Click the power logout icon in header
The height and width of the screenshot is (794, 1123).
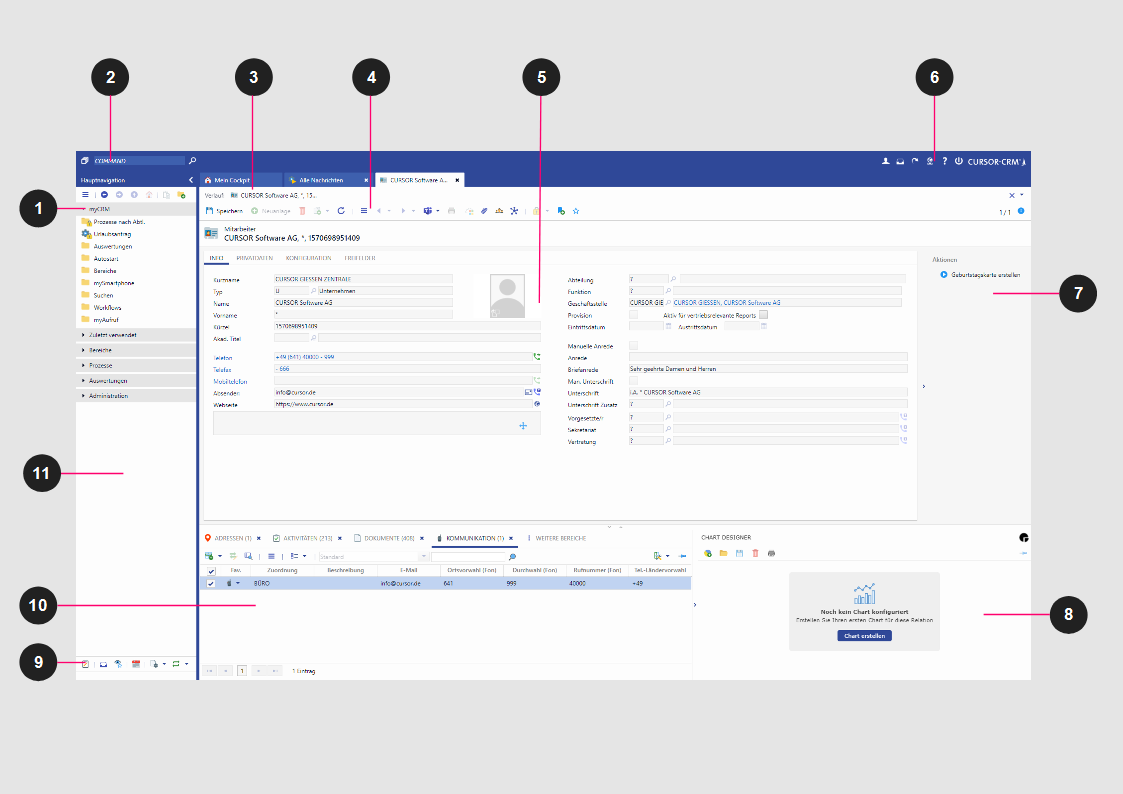click(x=958, y=161)
